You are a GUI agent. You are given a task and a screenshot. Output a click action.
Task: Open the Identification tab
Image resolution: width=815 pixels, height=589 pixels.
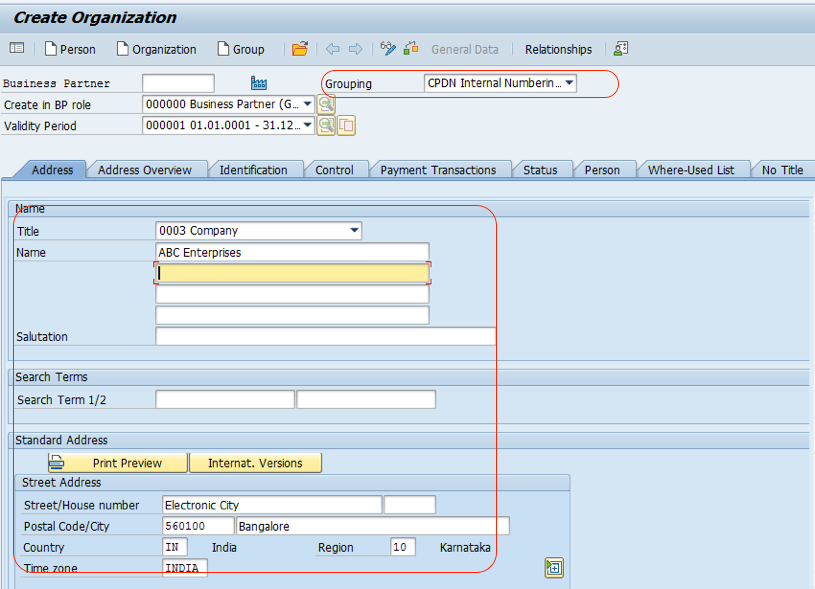pyautogui.click(x=256, y=169)
